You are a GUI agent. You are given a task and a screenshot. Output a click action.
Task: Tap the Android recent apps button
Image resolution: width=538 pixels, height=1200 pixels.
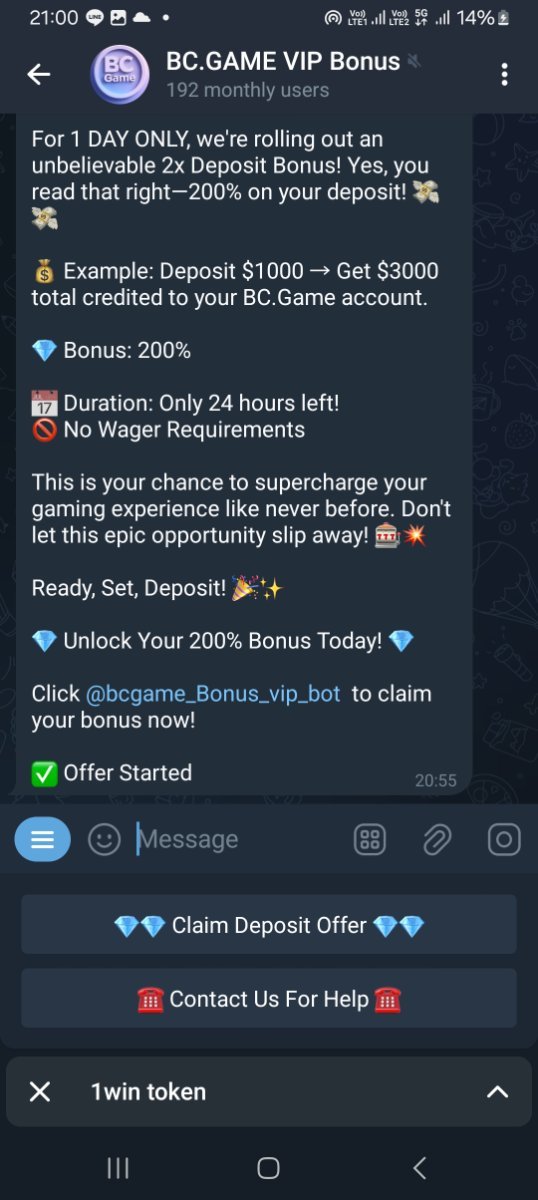click(x=118, y=1167)
